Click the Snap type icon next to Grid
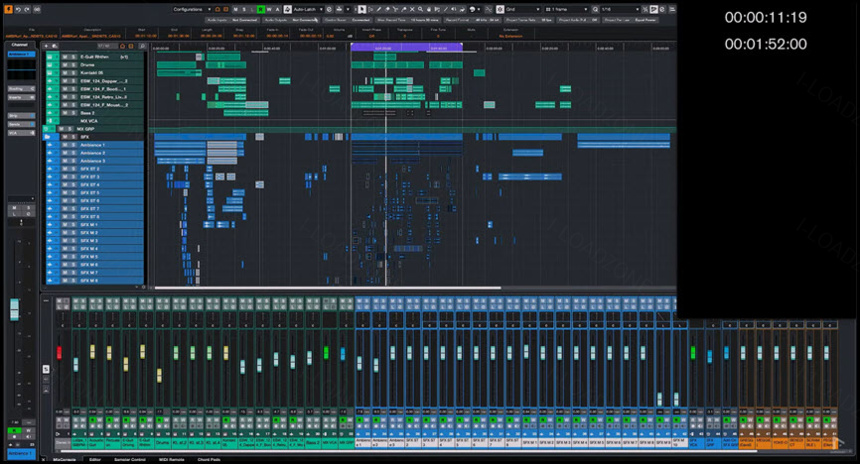Screen dimensions: 860x464 (x=500, y=9)
